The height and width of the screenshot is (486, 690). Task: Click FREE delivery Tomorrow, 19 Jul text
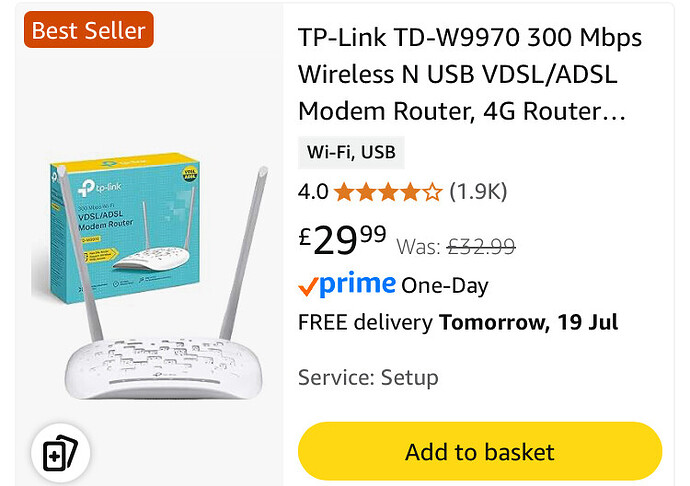pyautogui.click(x=458, y=322)
